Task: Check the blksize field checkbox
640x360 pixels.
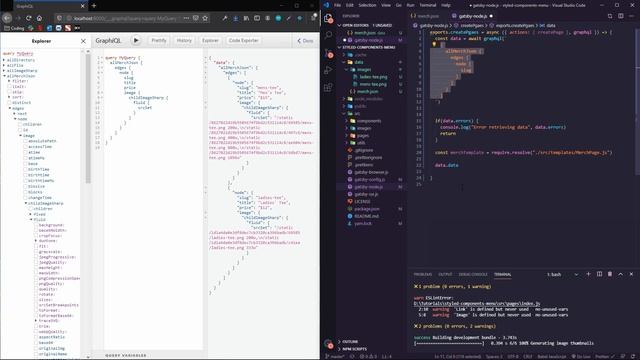Action: pyautogui.click(x=25, y=186)
